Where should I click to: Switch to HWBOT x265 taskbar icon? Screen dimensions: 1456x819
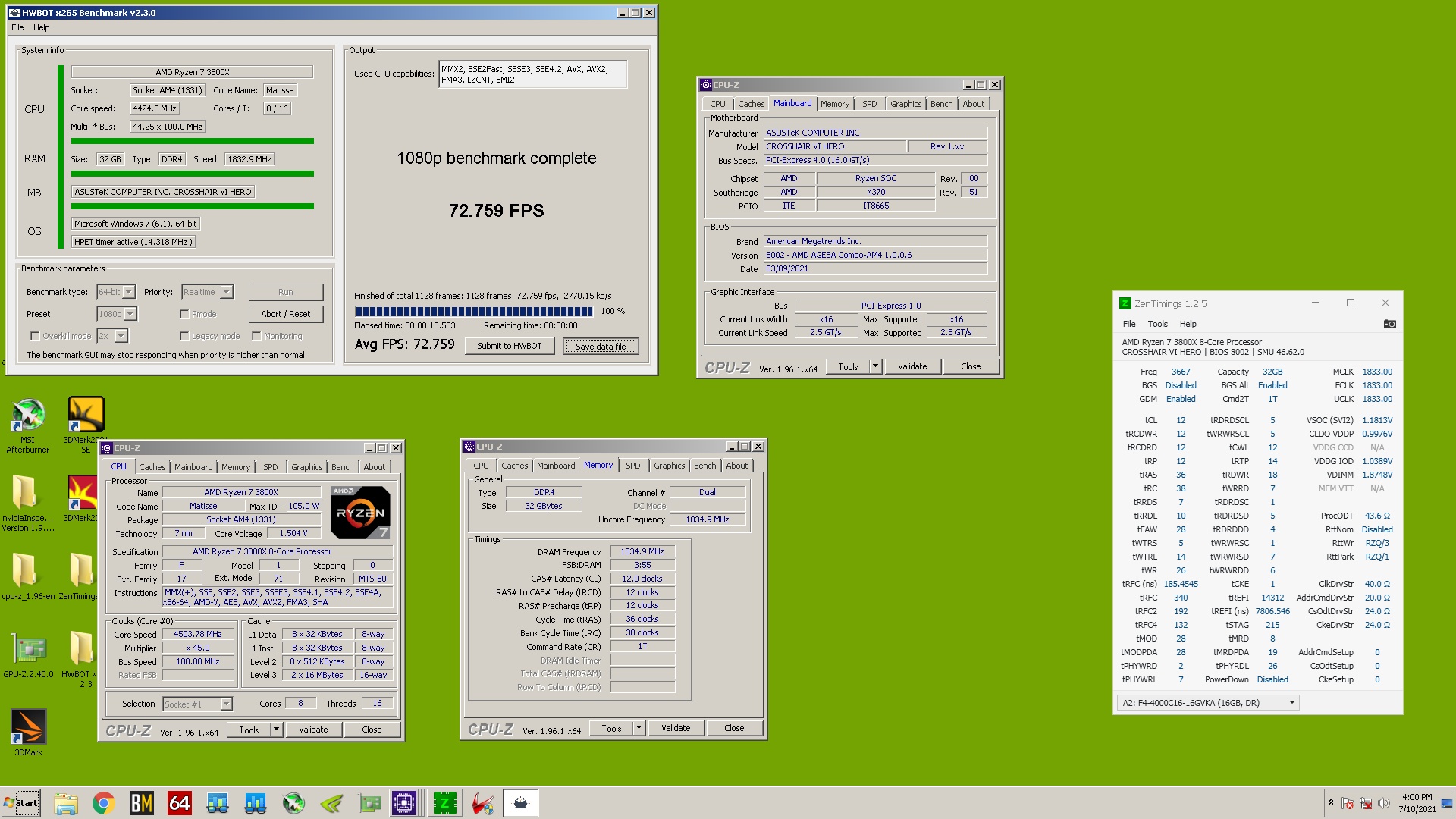pyautogui.click(x=520, y=803)
